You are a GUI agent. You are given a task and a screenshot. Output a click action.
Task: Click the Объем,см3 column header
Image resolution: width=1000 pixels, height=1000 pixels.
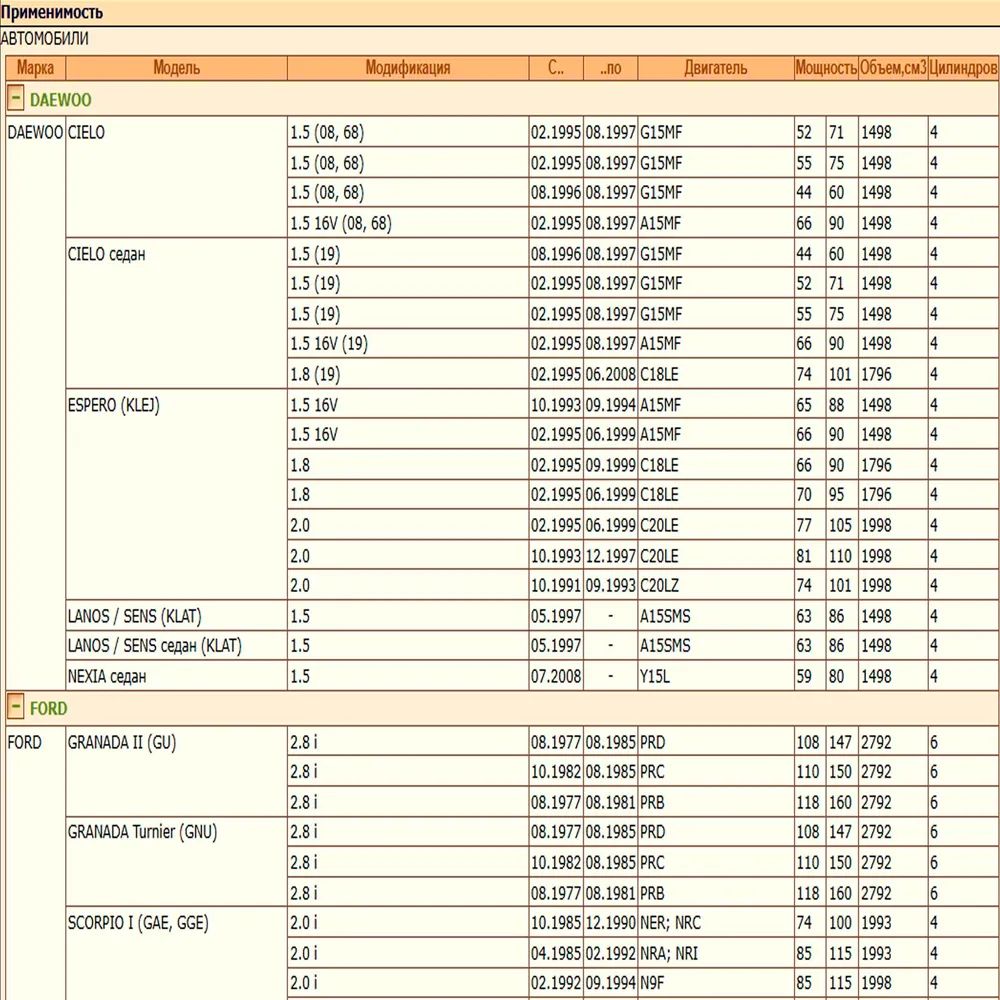coord(892,68)
